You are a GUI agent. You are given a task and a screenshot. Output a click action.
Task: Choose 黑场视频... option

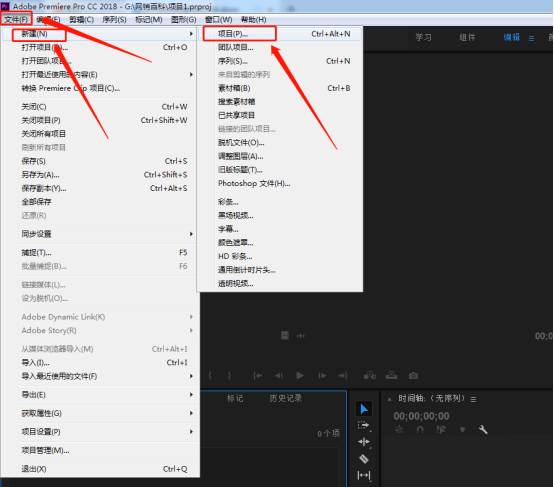tap(279, 216)
